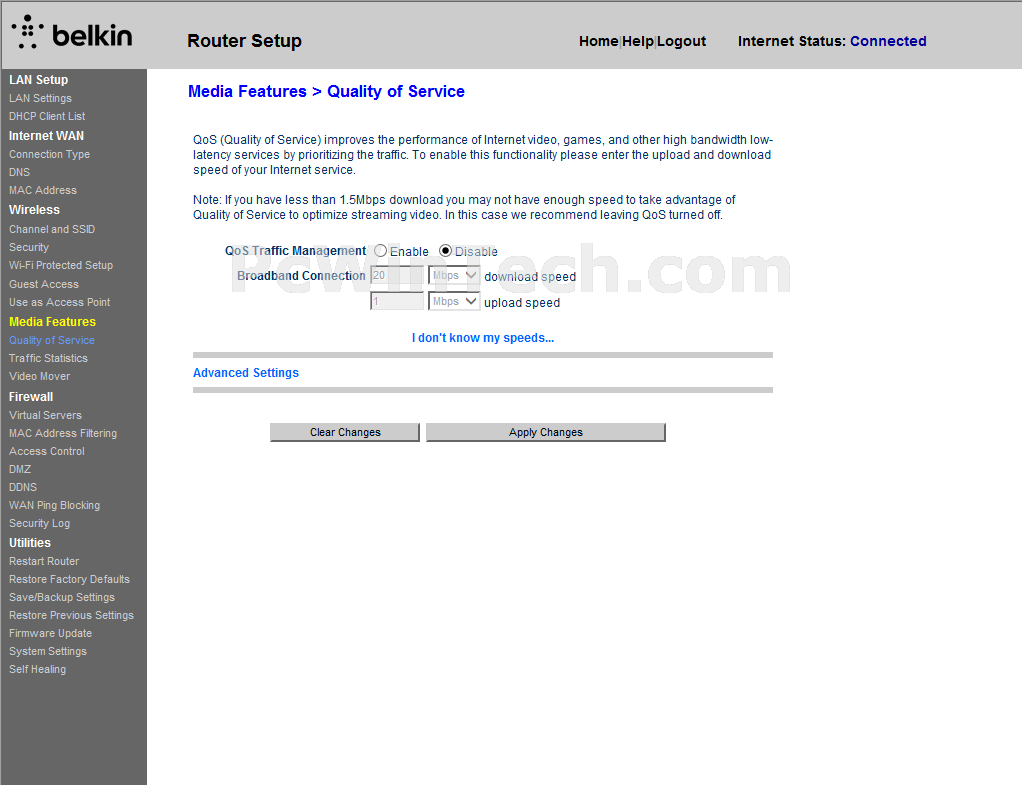Image resolution: width=1022 pixels, height=785 pixels.
Task: Click the Router Setup title
Action: coord(244,40)
